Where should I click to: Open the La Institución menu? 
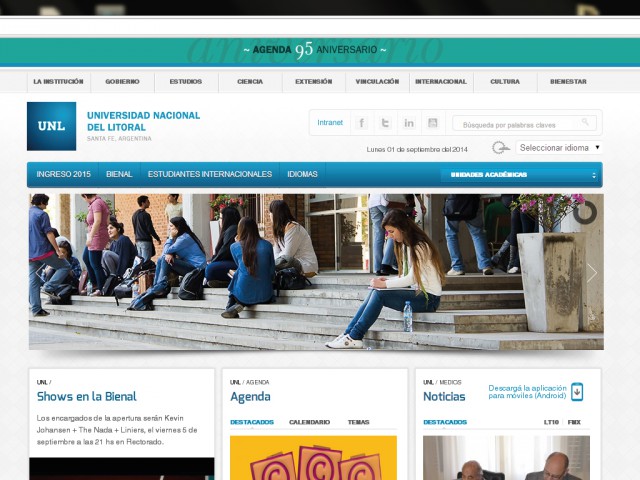pyautogui.click(x=58, y=82)
